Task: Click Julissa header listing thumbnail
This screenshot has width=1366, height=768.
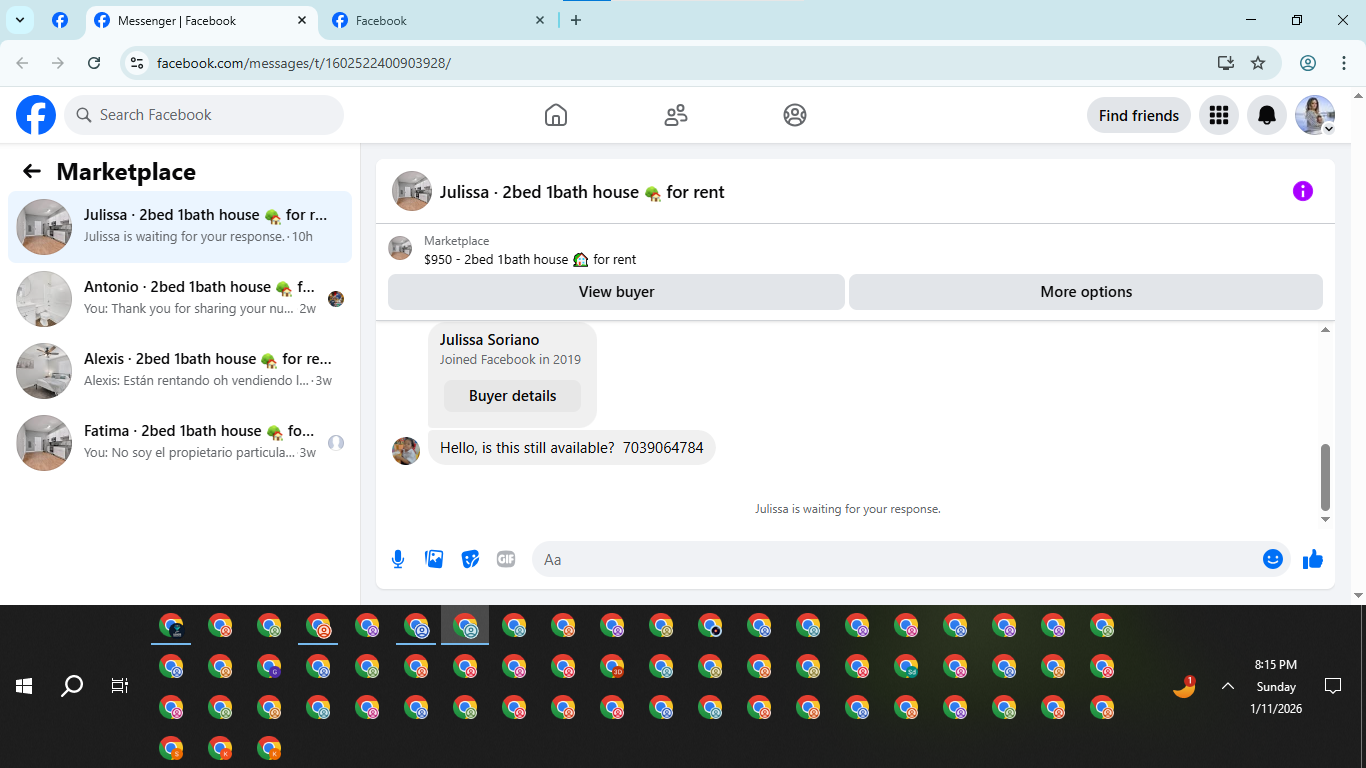Action: click(x=412, y=191)
